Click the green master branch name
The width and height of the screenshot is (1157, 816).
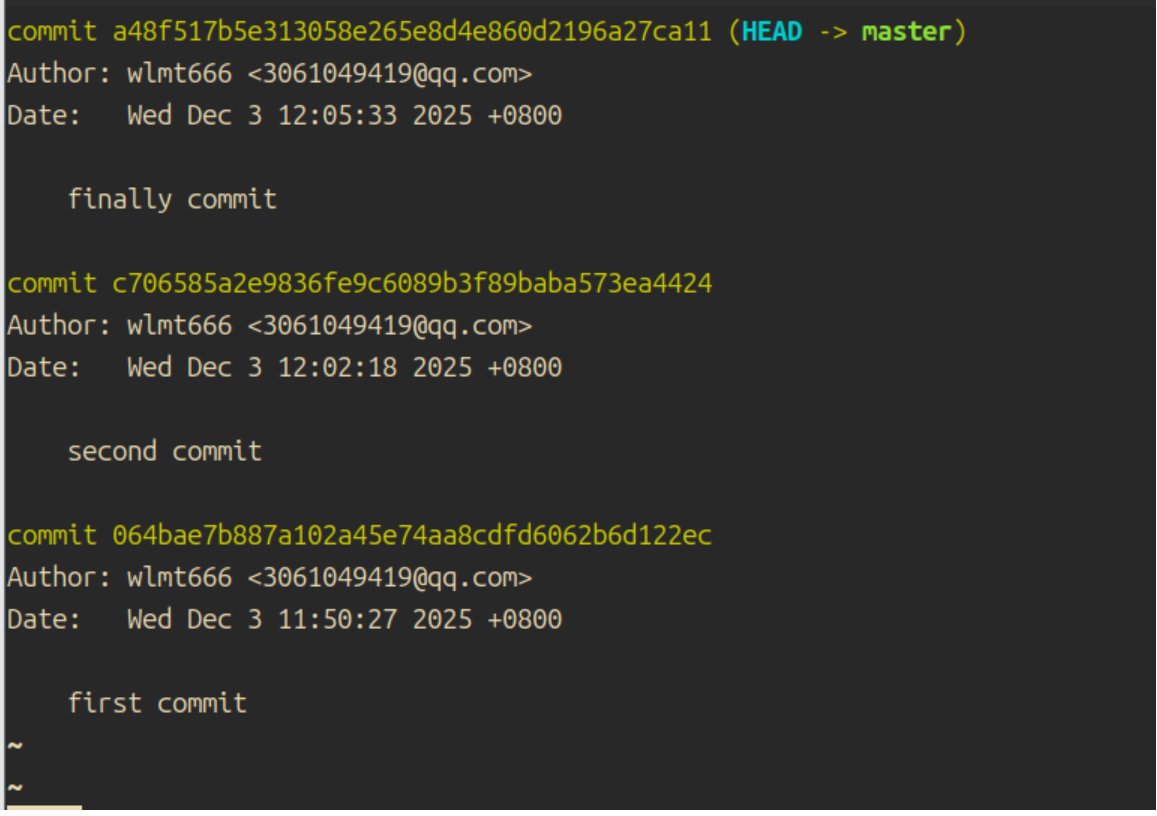click(906, 32)
